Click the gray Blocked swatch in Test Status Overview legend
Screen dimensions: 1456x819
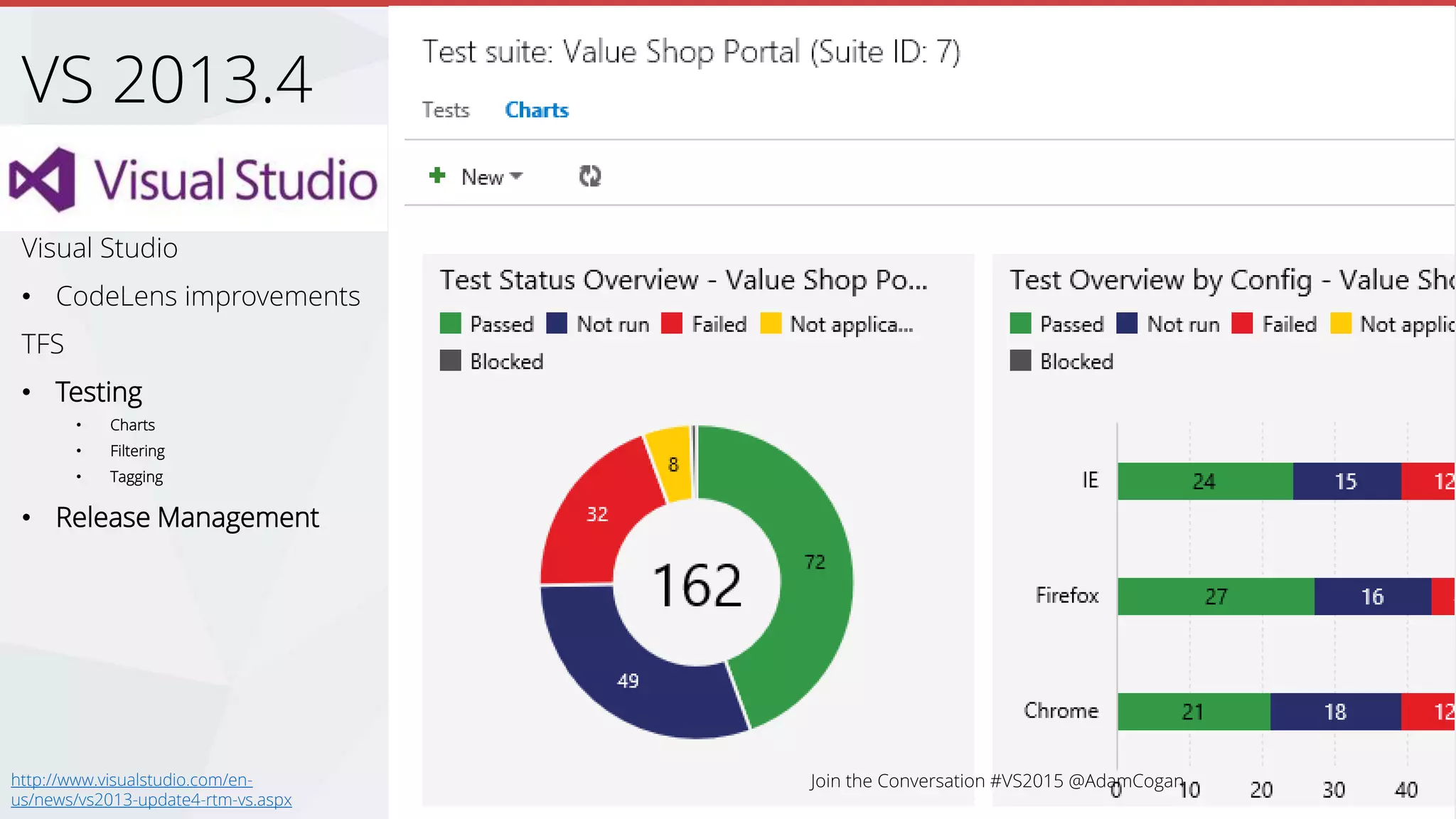(x=451, y=360)
